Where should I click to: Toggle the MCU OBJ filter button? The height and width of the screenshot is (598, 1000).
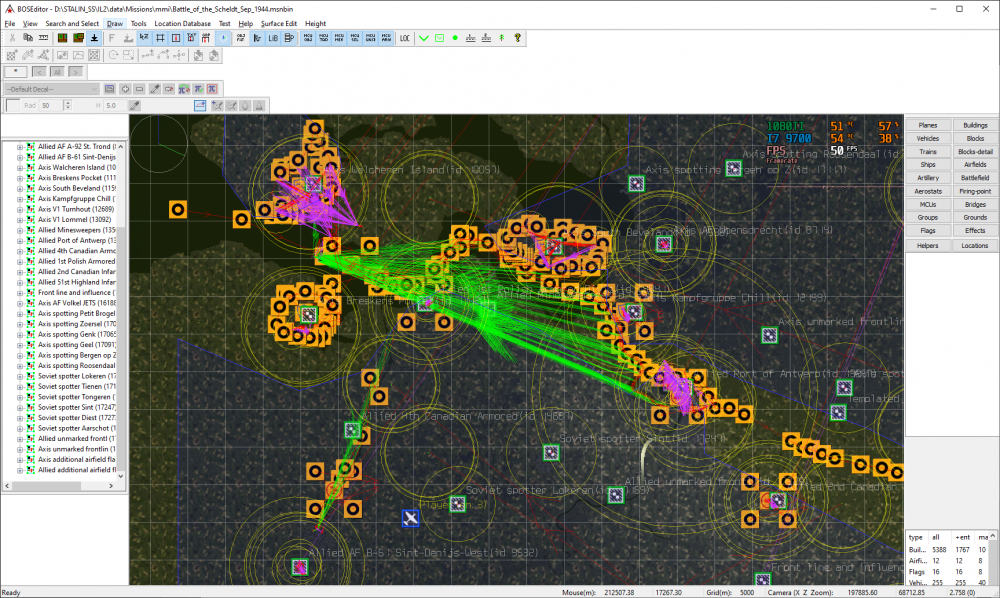(307, 38)
